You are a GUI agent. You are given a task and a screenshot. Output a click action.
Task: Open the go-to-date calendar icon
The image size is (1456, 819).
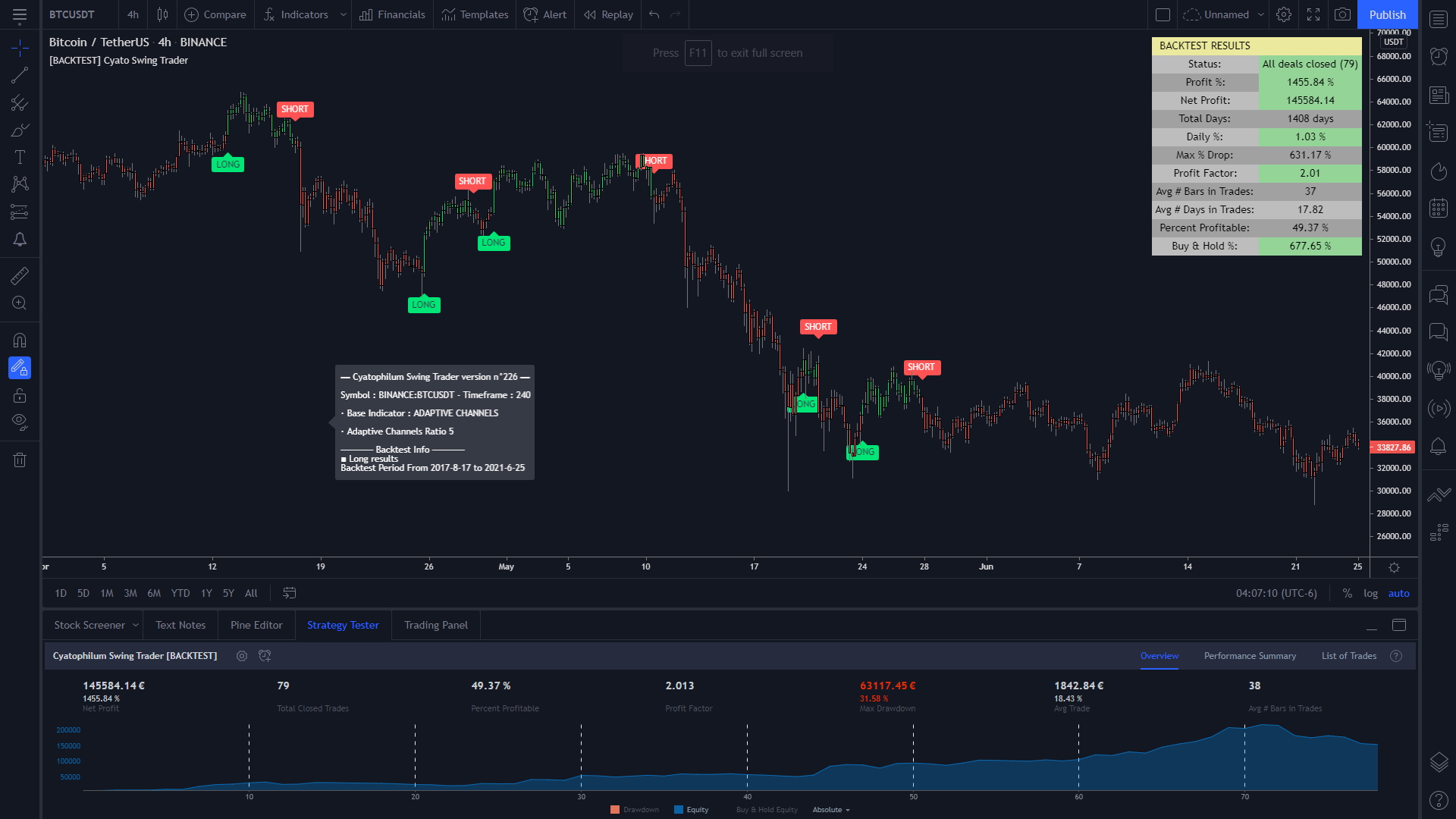tap(289, 593)
